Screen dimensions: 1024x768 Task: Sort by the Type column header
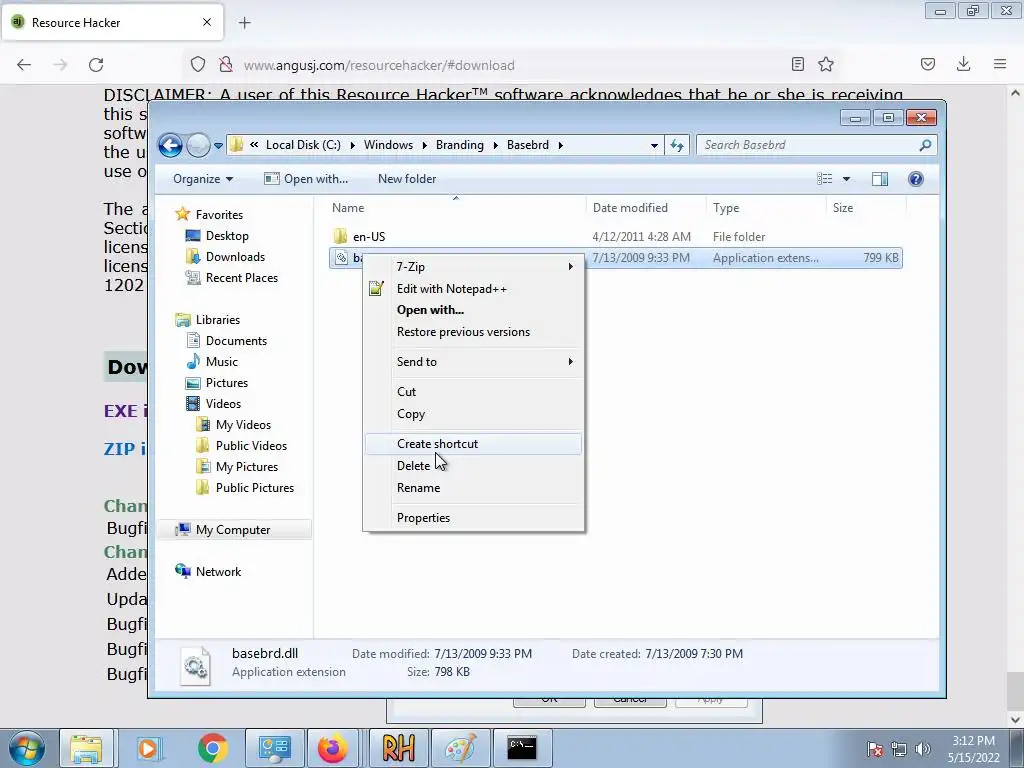click(726, 208)
